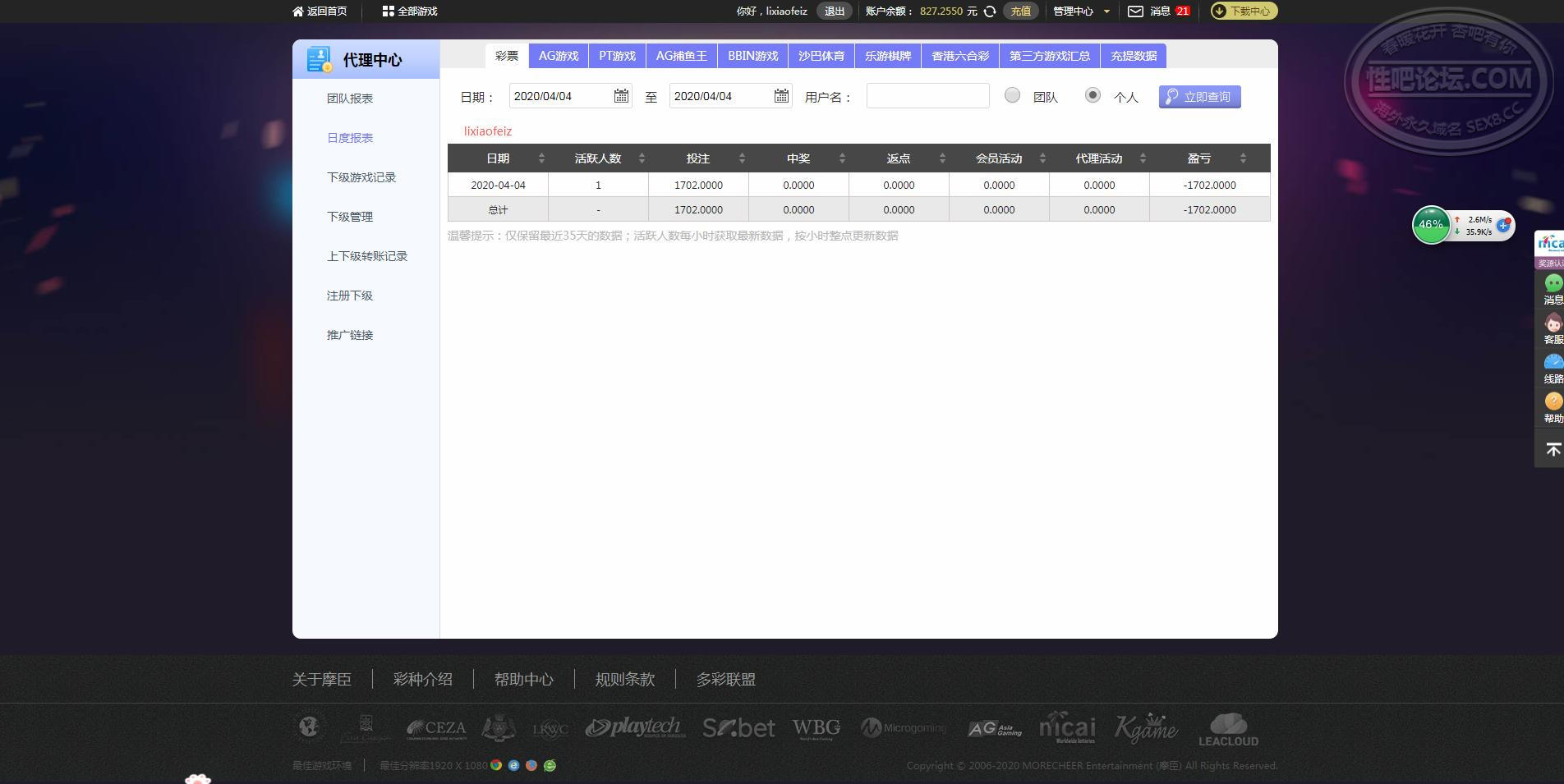Image resolution: width=1564 pixels, height=784 pixels.
Task: Click the Kgame footer logo
Action: (x=1146, y=727)
